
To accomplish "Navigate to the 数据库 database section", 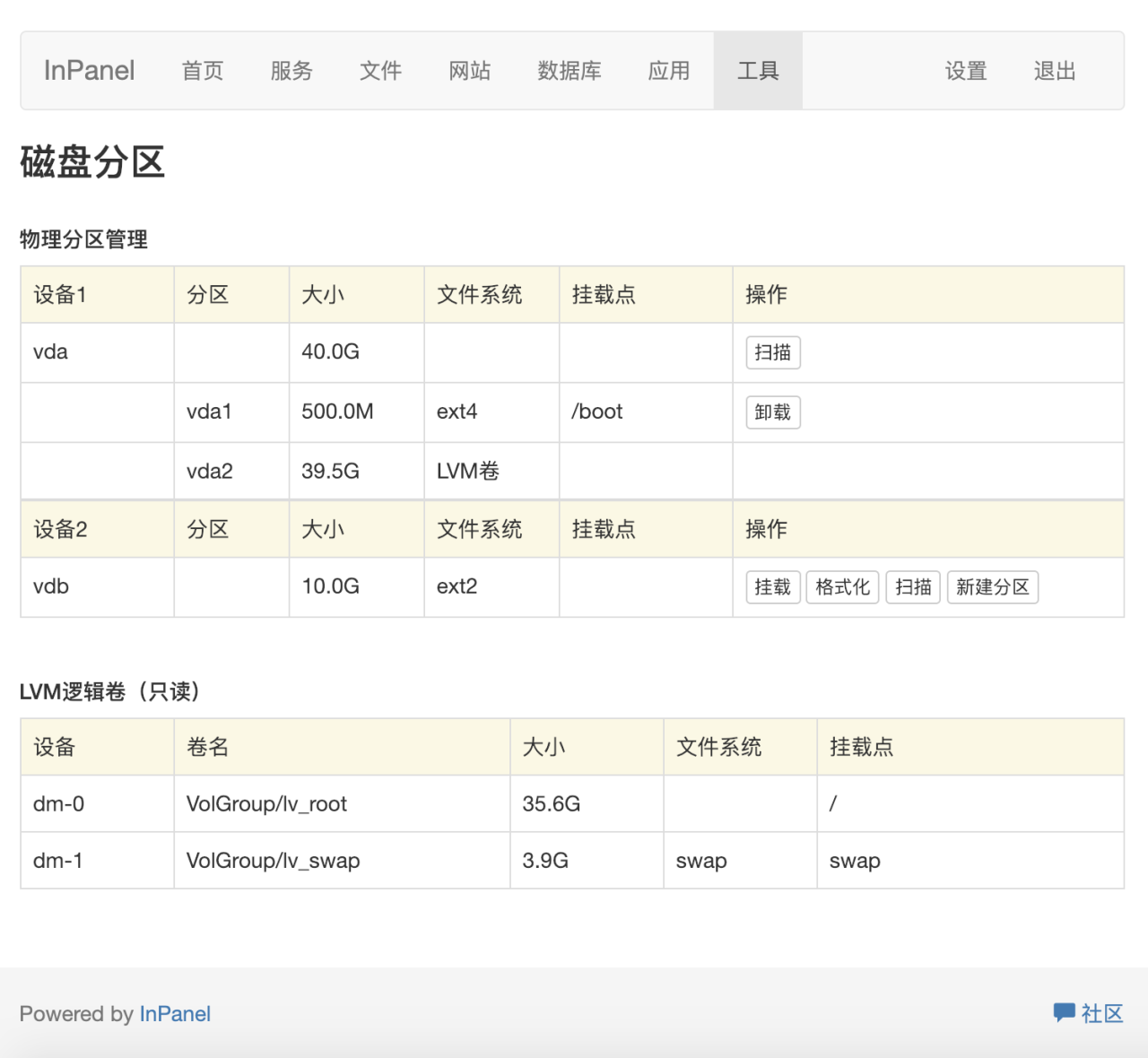I will 570,71.
